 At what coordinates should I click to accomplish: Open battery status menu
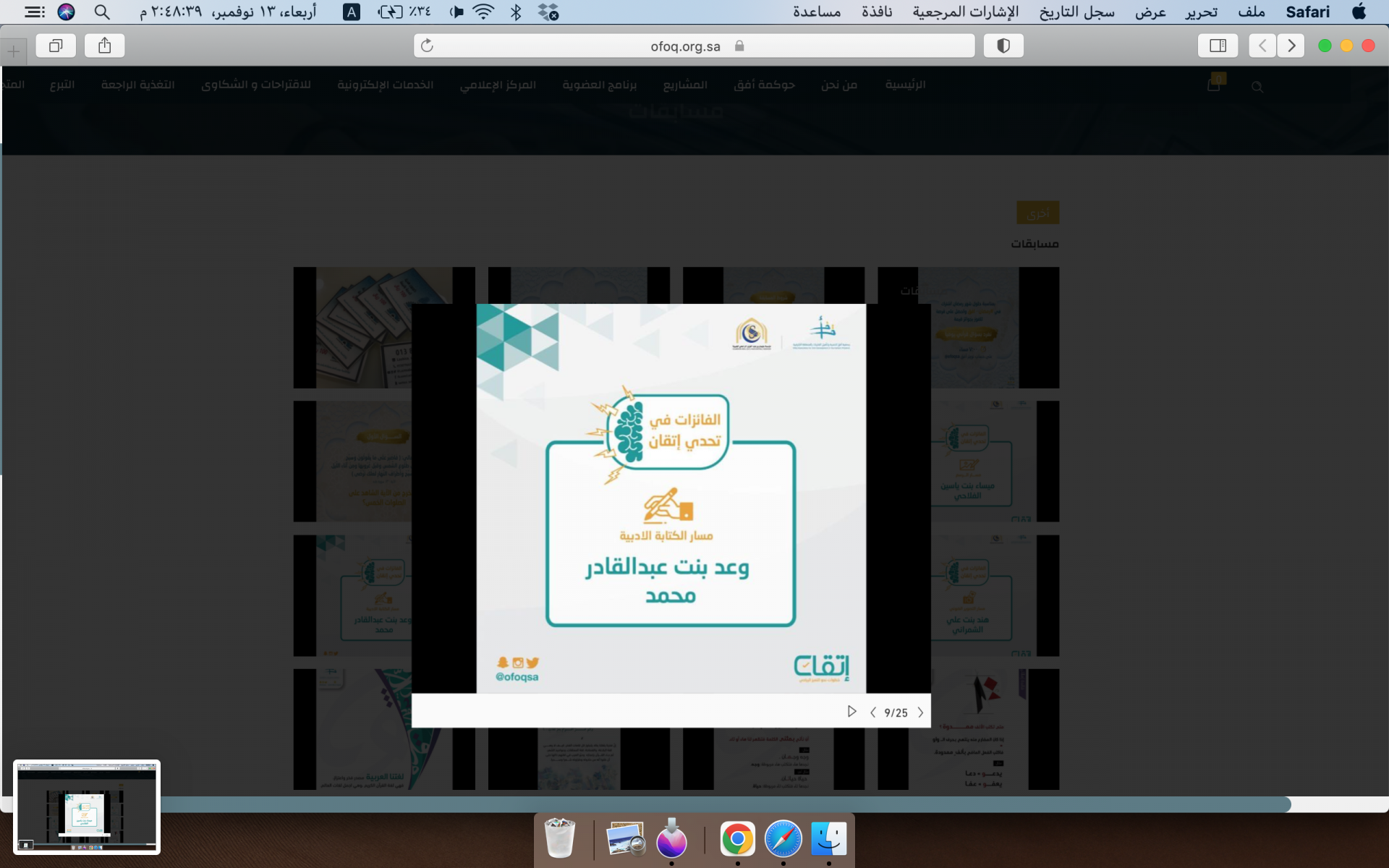pos(404,12)
